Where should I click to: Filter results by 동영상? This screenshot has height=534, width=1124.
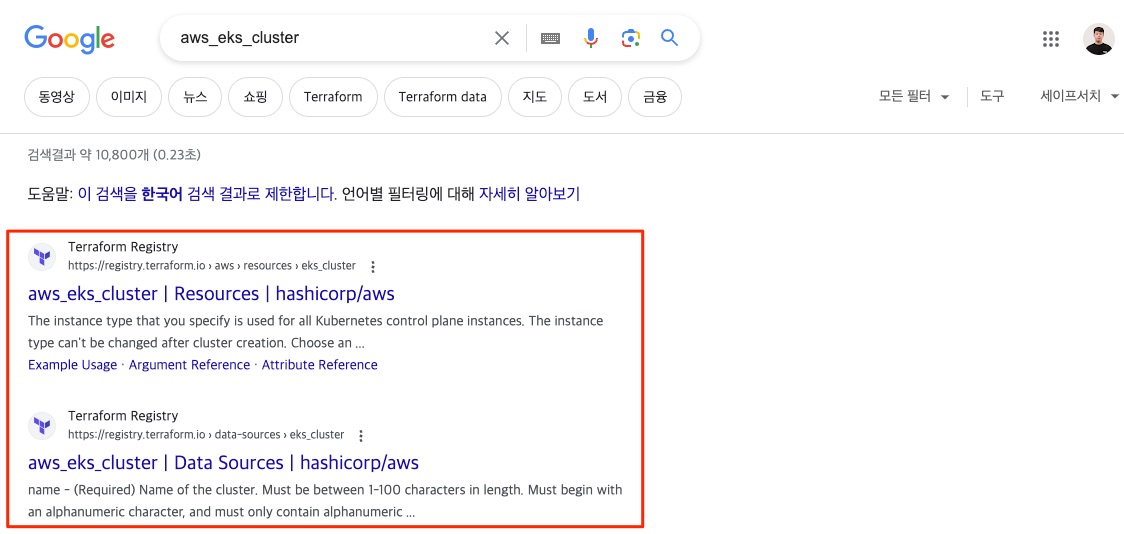[57, 97]
